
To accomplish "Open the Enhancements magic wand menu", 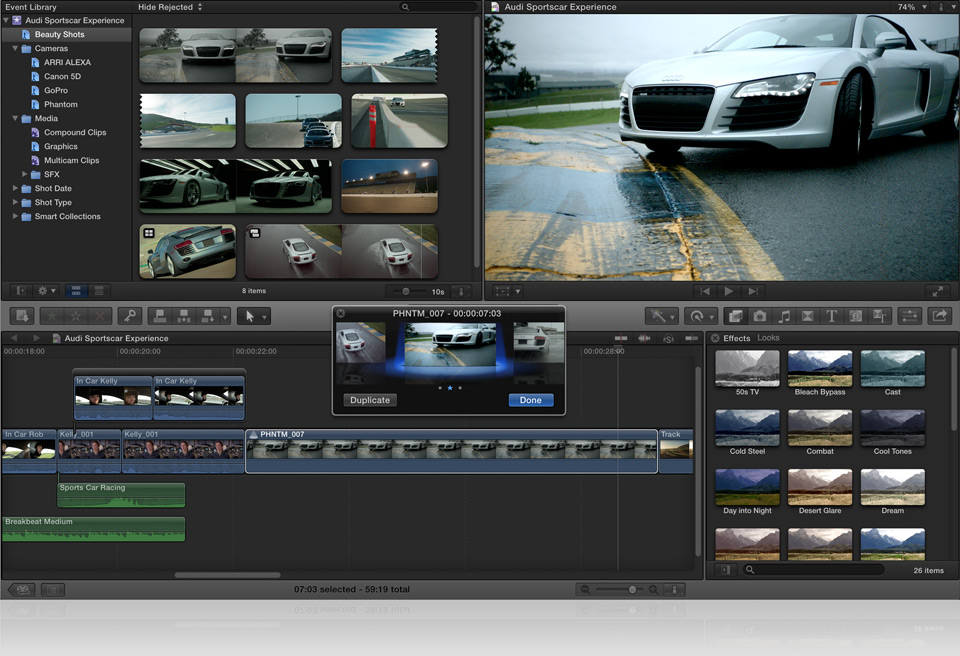I will pos(662,316).
